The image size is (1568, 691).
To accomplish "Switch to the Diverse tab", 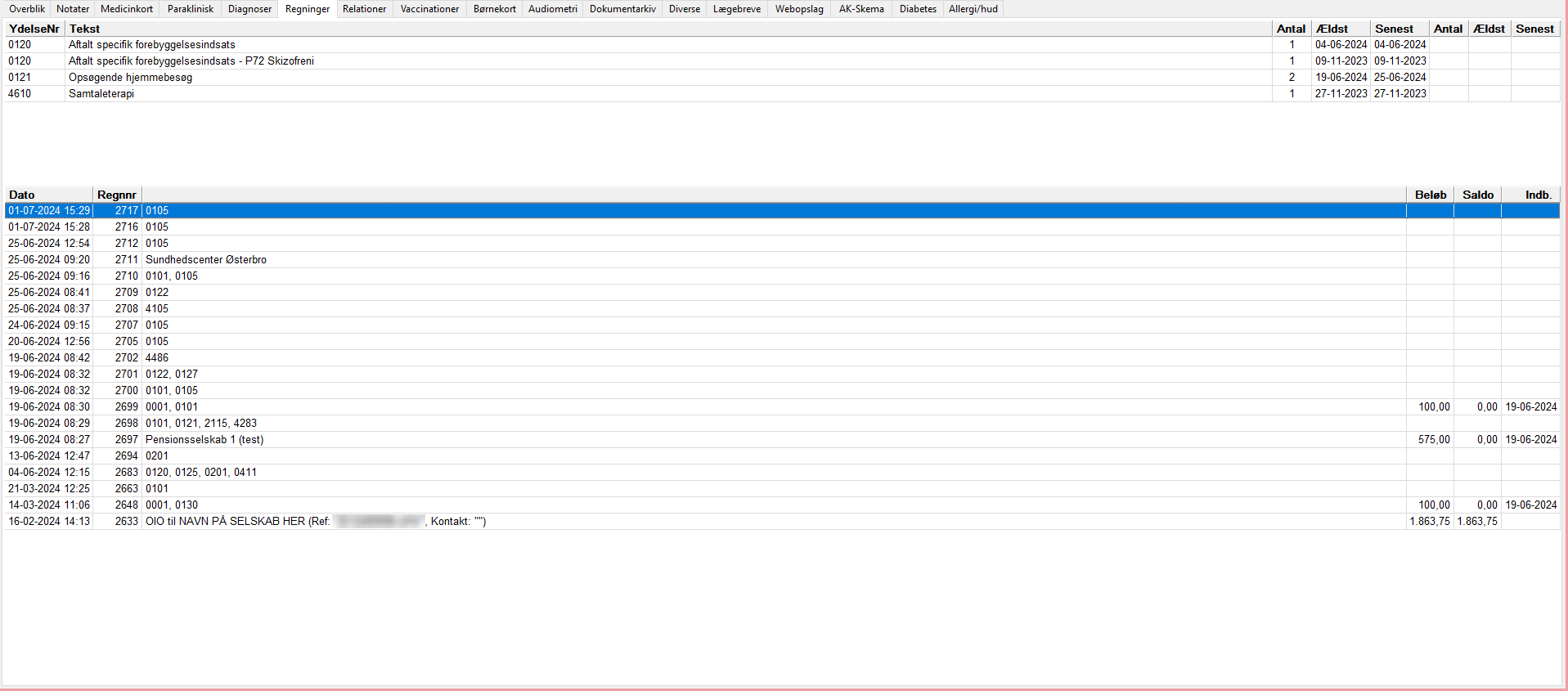I will 685,9.
